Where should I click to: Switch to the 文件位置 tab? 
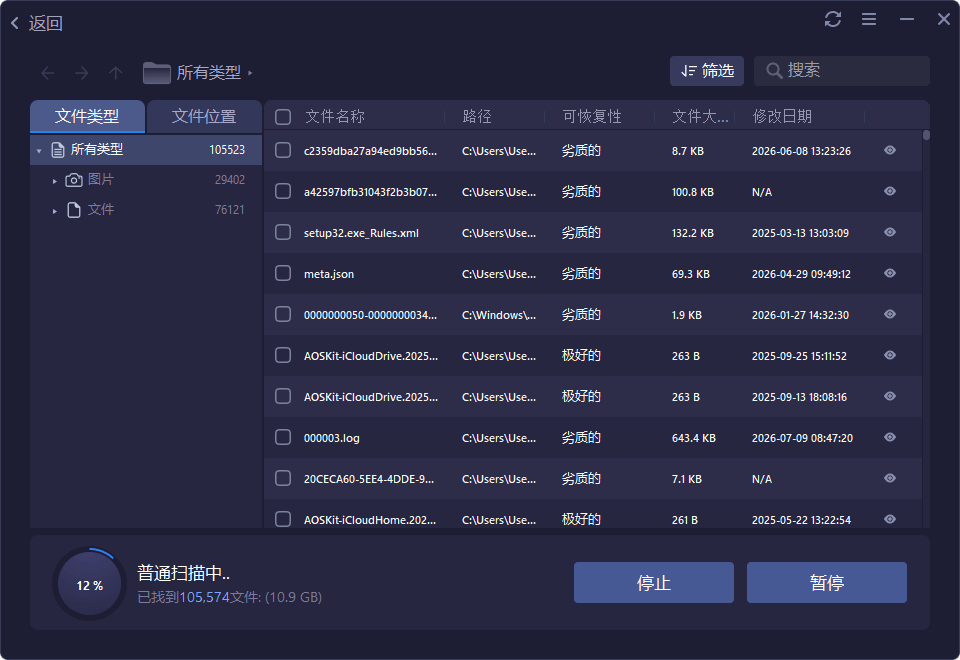tap(204, 116)
